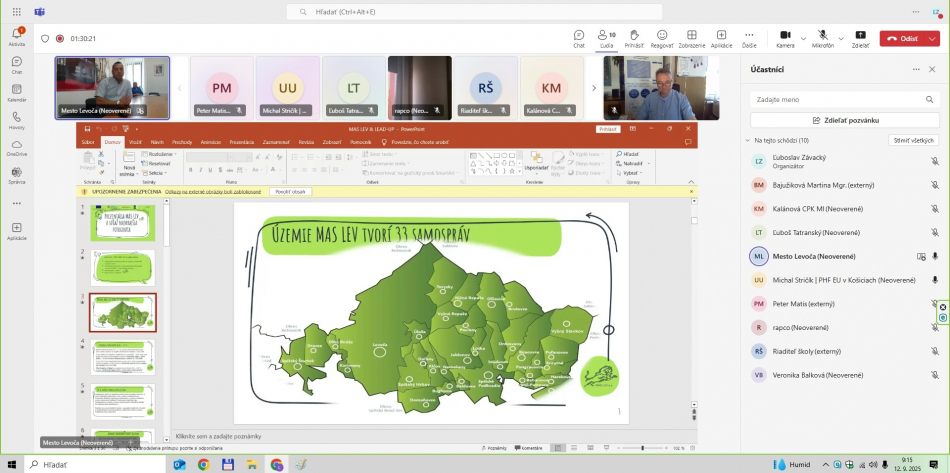Open Aktivita in the Teams sidebar
The image size is (950, 473).
tap(17, 36)
